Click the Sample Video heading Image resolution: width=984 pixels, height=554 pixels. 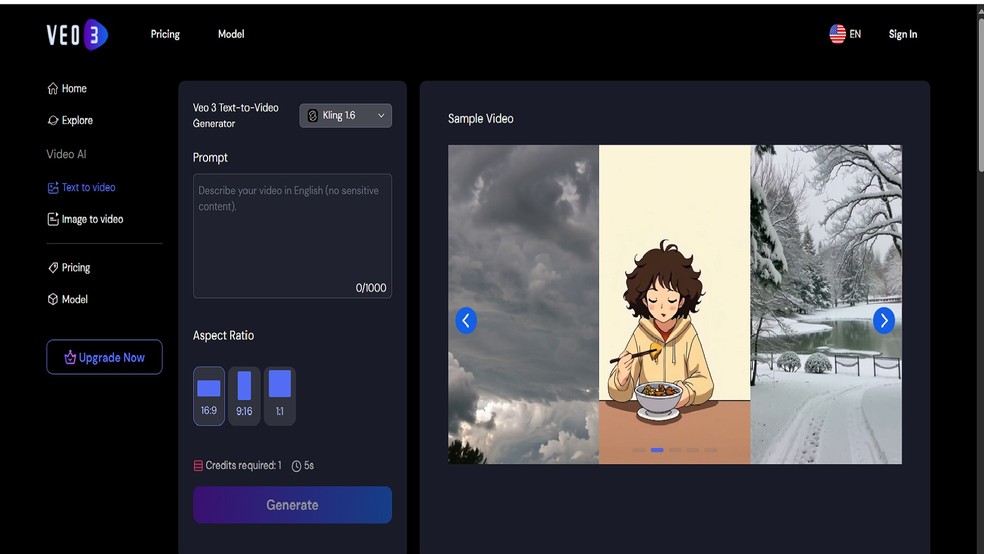pos(481,119)
